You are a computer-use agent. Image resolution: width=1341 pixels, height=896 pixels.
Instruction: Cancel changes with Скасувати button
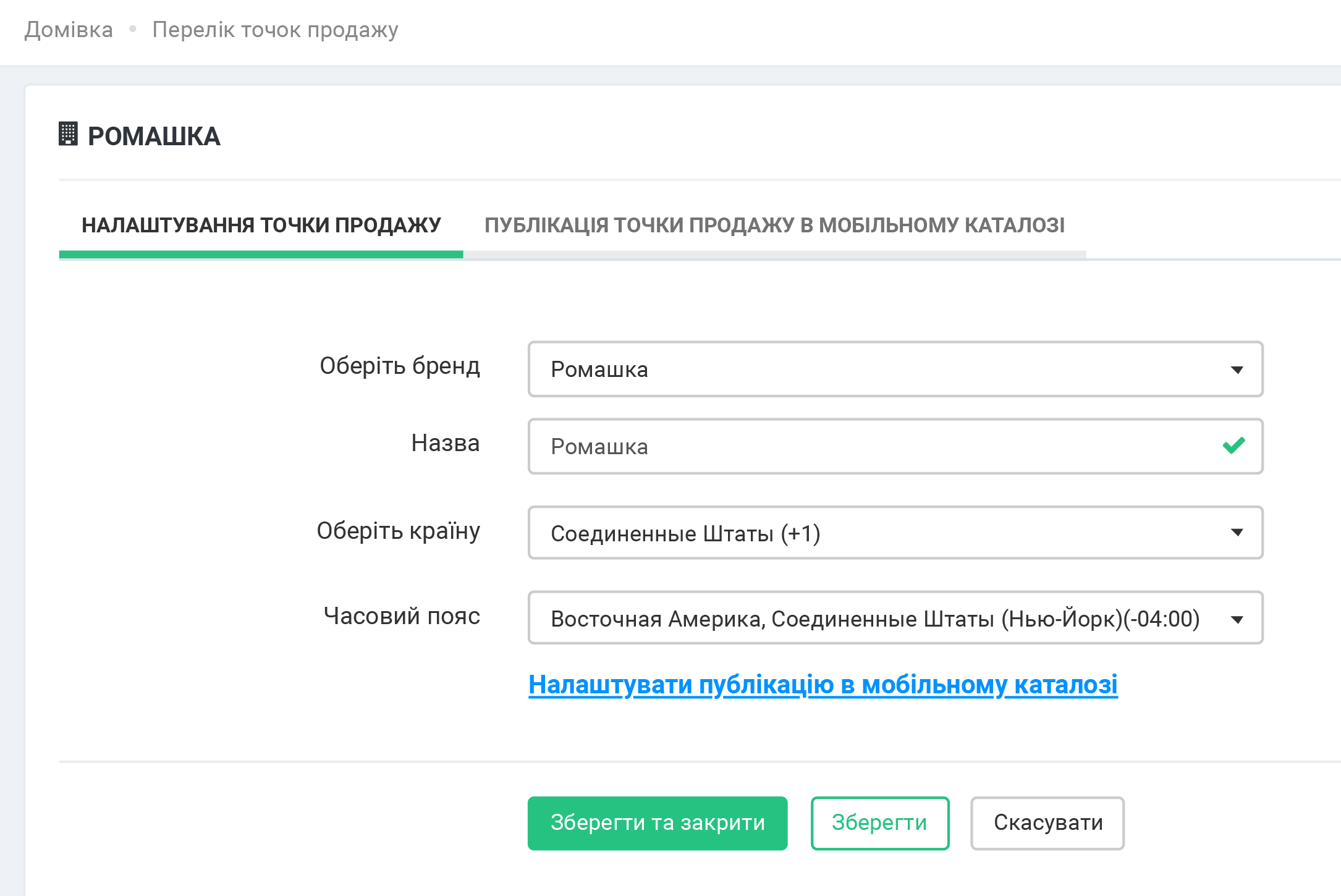pos(1047,823)
